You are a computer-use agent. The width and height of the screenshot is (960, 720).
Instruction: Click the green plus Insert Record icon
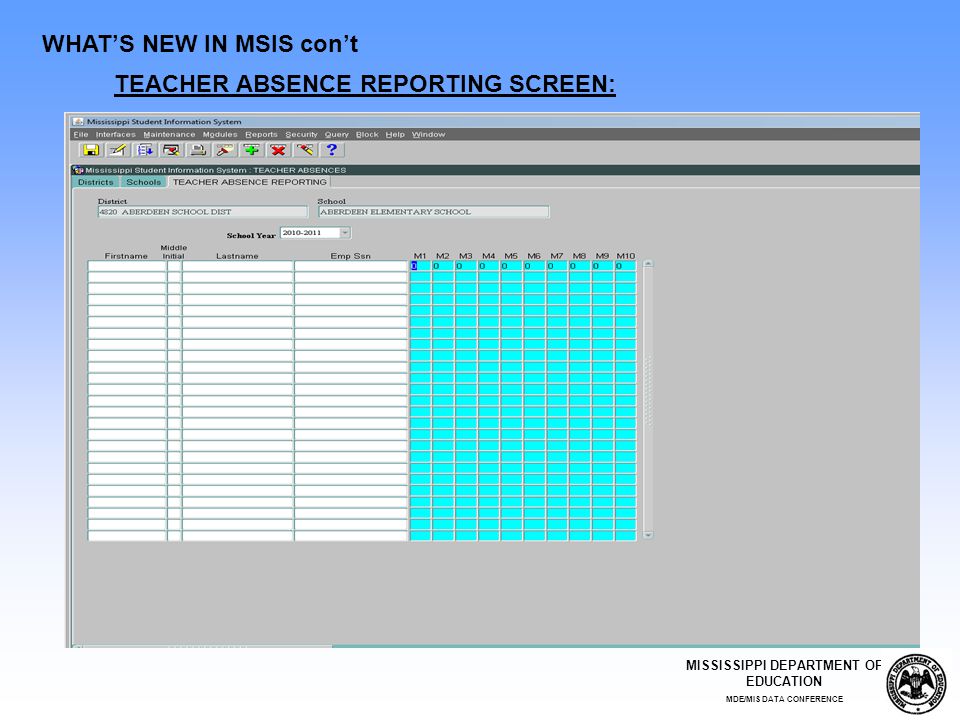coord(252,150)
